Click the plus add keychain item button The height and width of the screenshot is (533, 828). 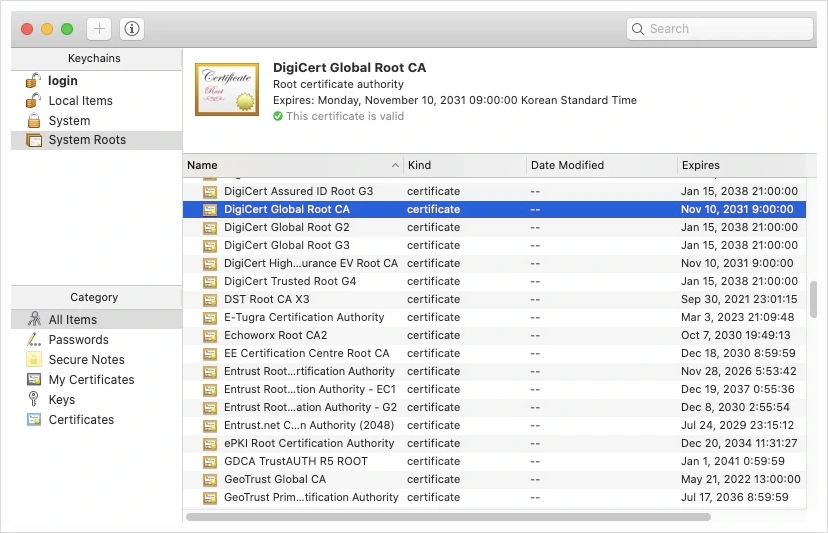pyautogui.click(x=99, y=29)
